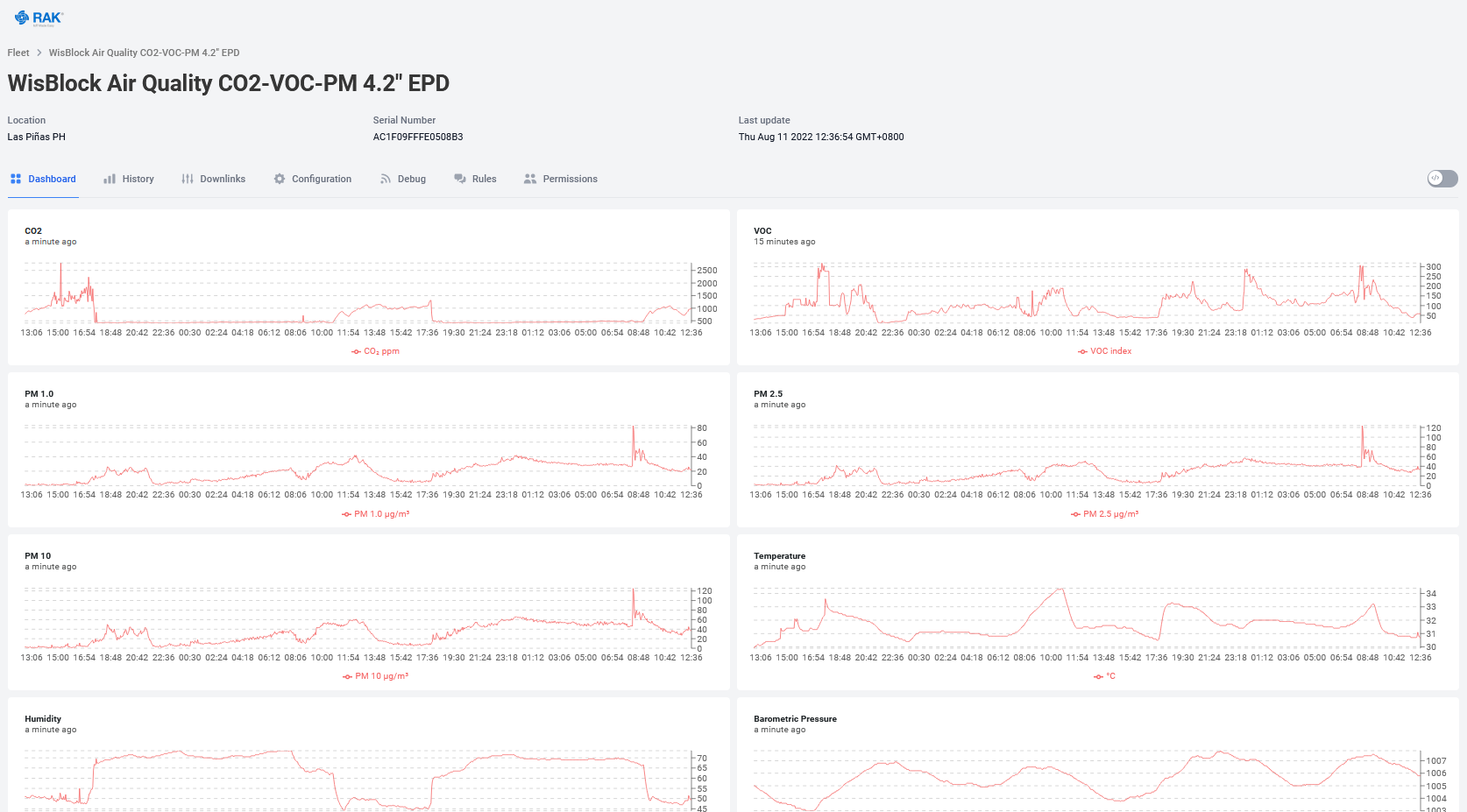Click the serial number AC1F09FFFE0508B3
Viewport: 1467px width, 812px height.
(x=418, y=137)
